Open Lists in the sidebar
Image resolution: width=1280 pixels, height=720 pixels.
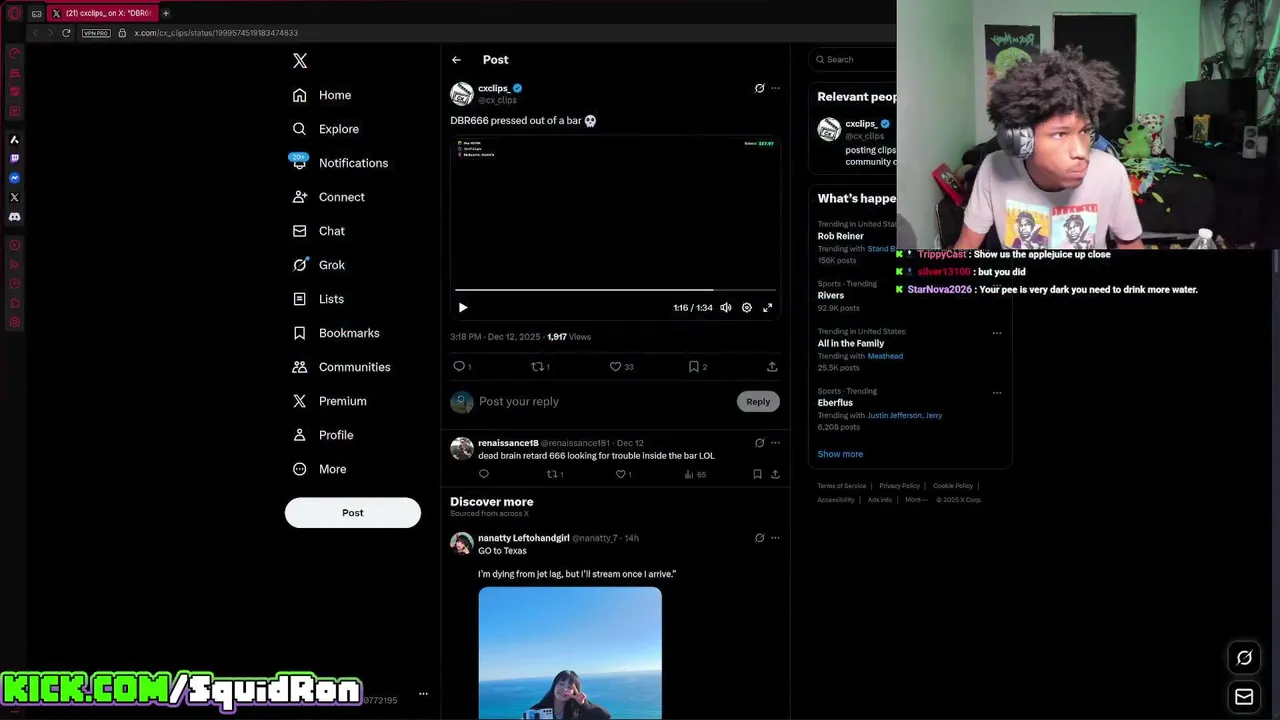tap(318, 299)
